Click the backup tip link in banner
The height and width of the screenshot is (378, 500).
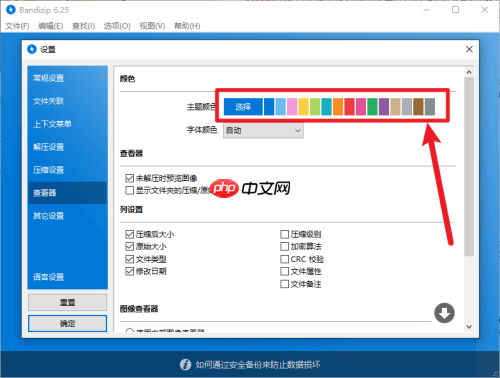click(x=258, y=365)
